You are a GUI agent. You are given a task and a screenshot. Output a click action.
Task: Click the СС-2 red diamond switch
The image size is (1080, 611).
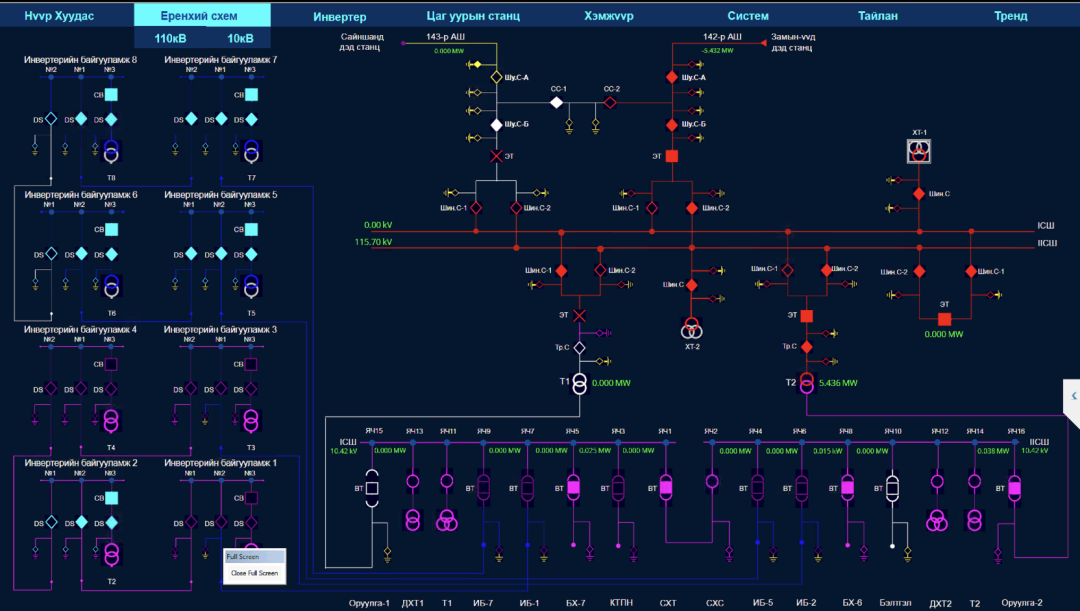tap(610, 102)
